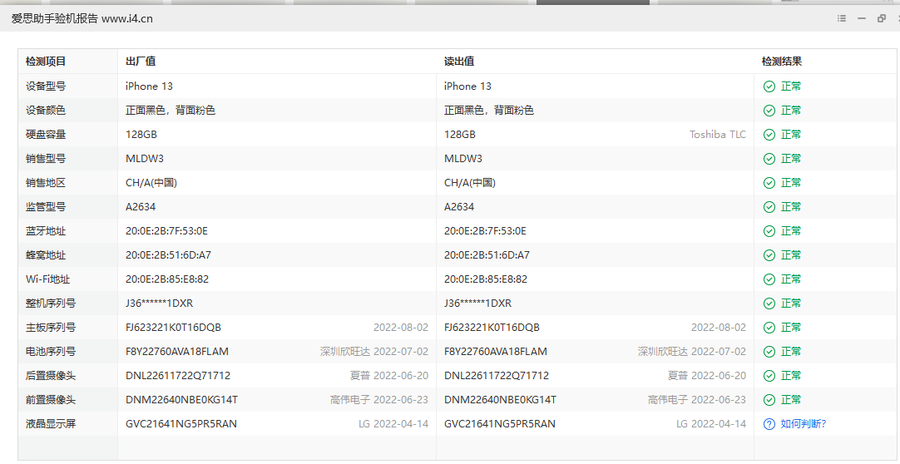The width and height of the screenshot is (900, 464).
Task: Click 正常 result text for 设备型号
Action: [791, 86]
